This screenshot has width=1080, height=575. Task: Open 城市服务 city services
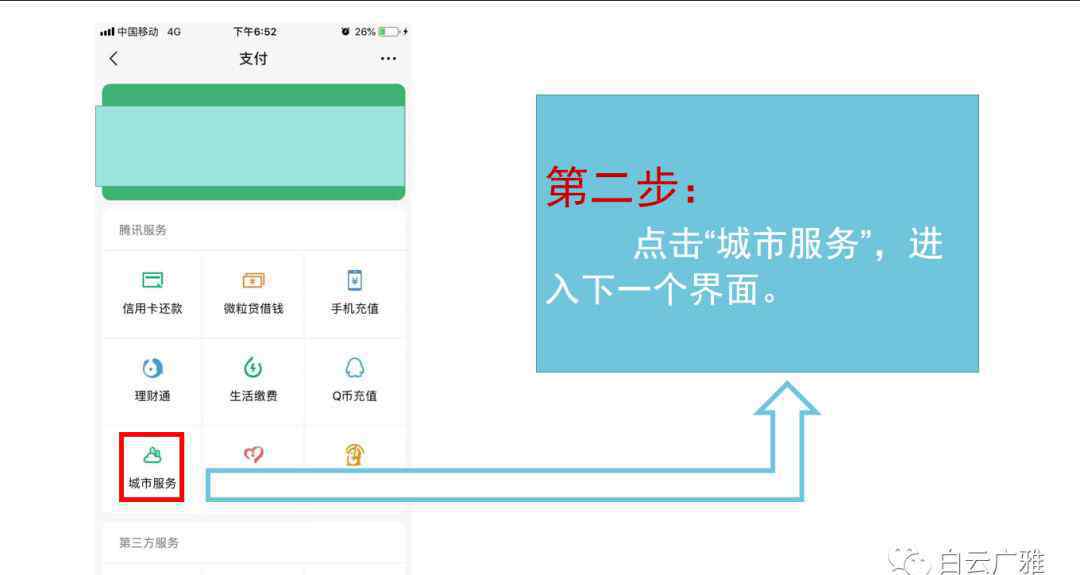(152, 467)
